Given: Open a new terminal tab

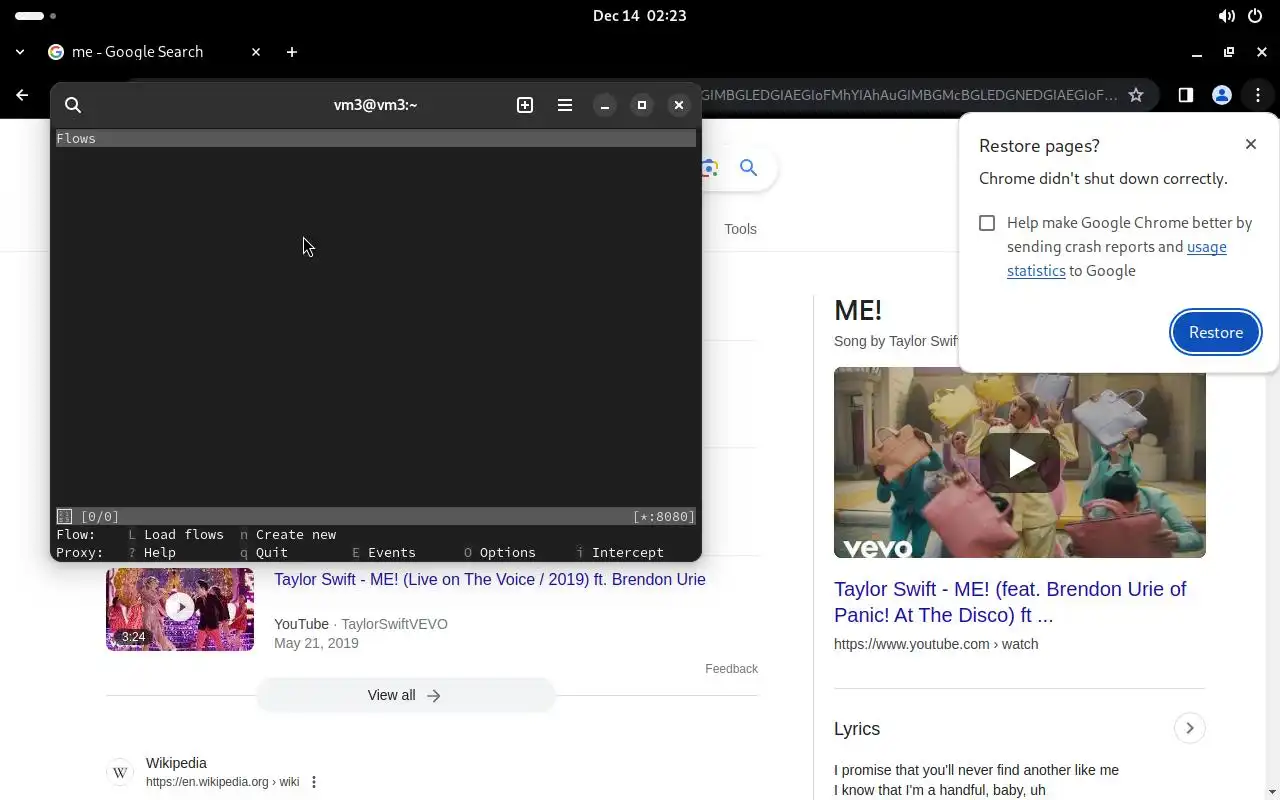Looking at the screenshot, I should (x=525, y=105).
